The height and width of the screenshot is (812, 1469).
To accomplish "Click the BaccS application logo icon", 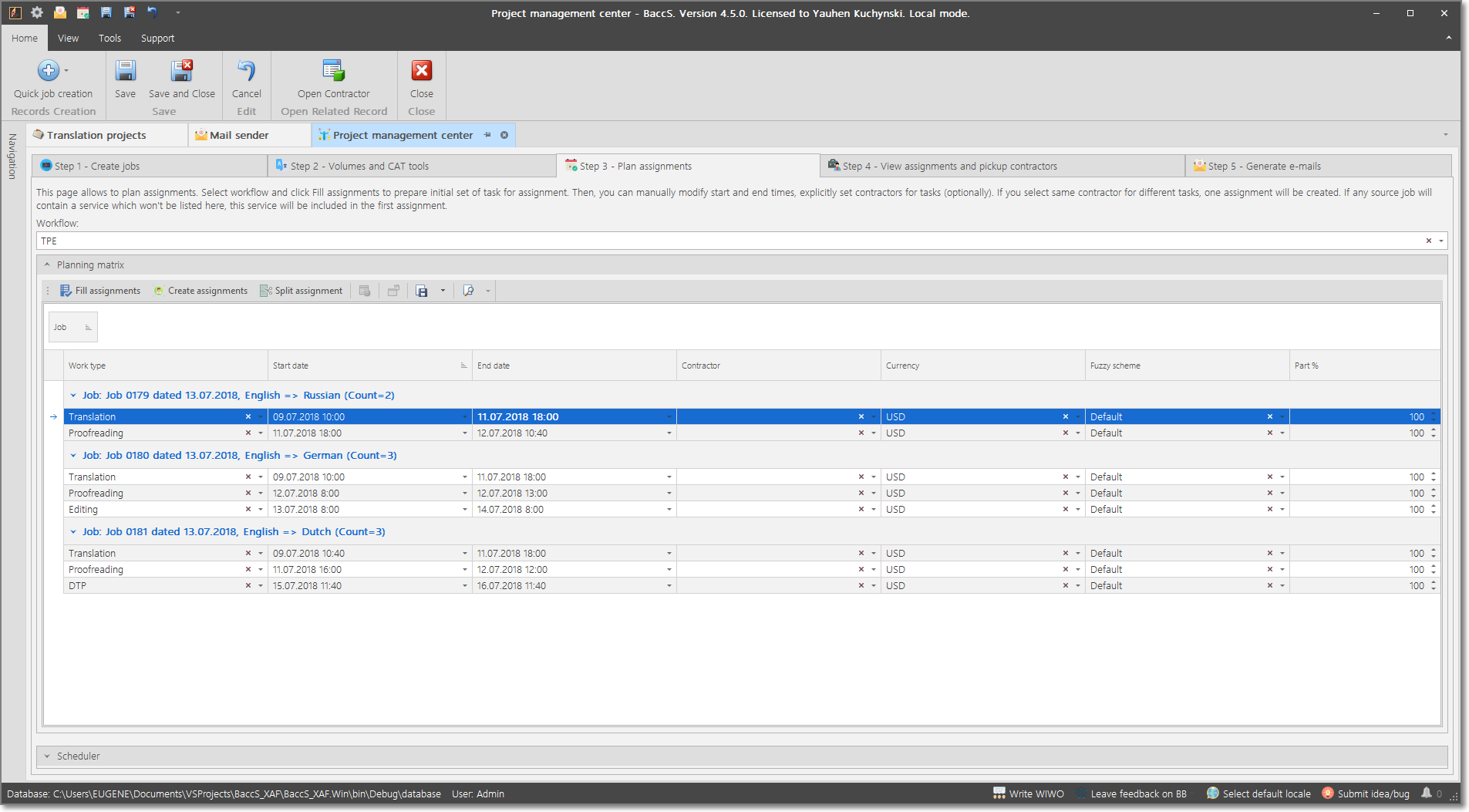I will (15, 12).
